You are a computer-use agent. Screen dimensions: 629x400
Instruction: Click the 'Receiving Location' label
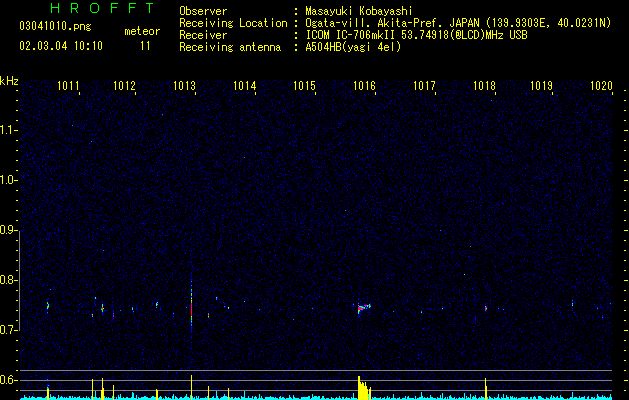233,23
